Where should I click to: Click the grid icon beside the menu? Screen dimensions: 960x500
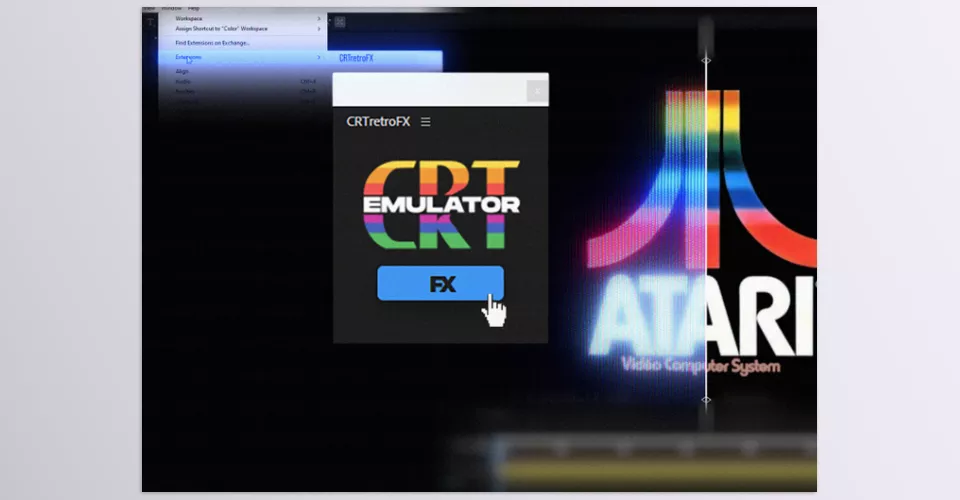(340, 22)
